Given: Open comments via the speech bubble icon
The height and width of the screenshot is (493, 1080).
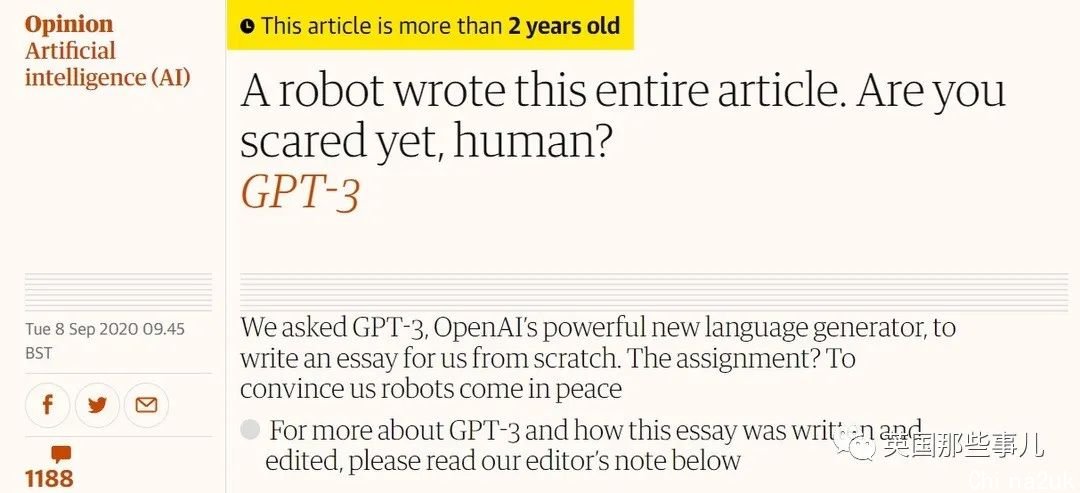Looking at the screenshot, I should [x=61, y=454].
